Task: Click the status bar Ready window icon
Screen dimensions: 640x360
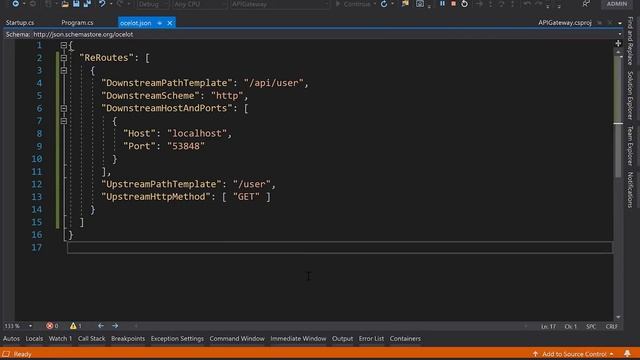Action: click(x=6, y=354)
